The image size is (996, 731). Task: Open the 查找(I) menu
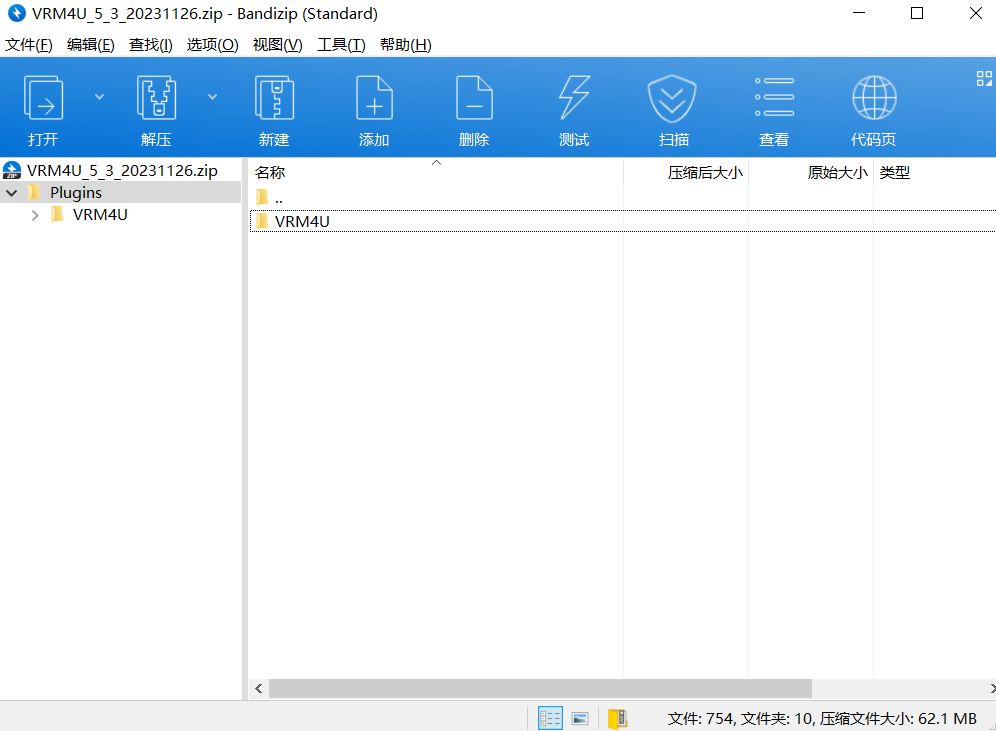[151, 44]
